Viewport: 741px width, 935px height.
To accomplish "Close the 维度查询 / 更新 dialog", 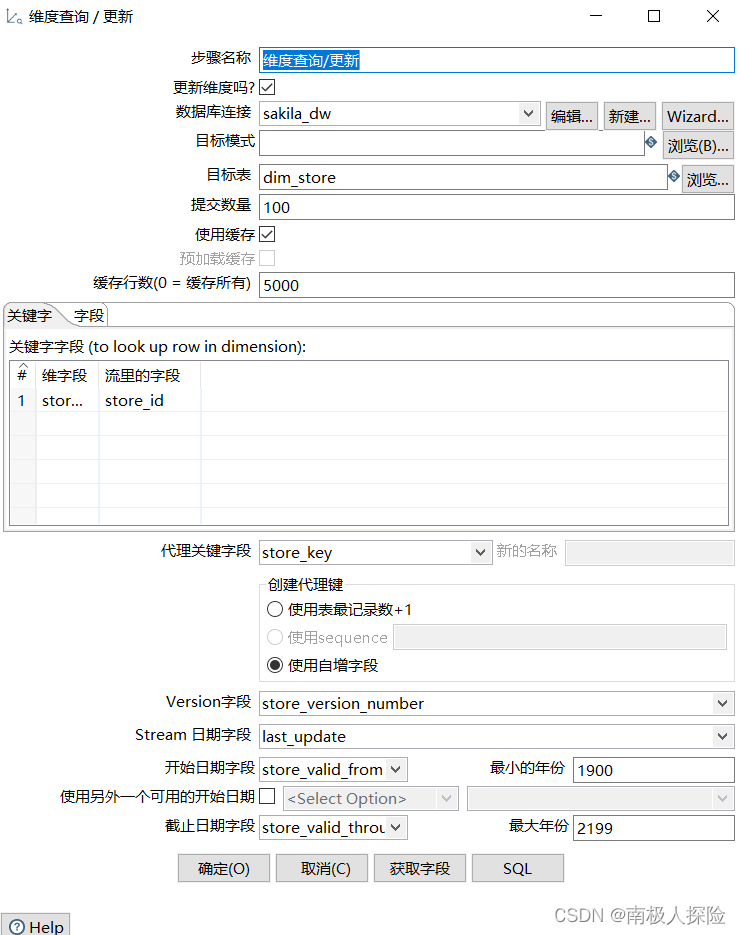I will click(x=713, y=16).
